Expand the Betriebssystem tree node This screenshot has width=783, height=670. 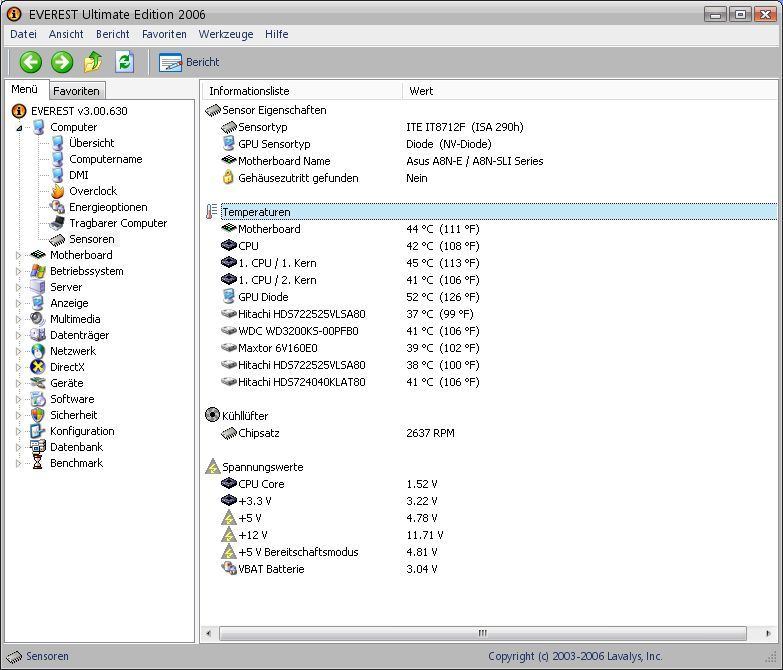click(x=18, y=271)
